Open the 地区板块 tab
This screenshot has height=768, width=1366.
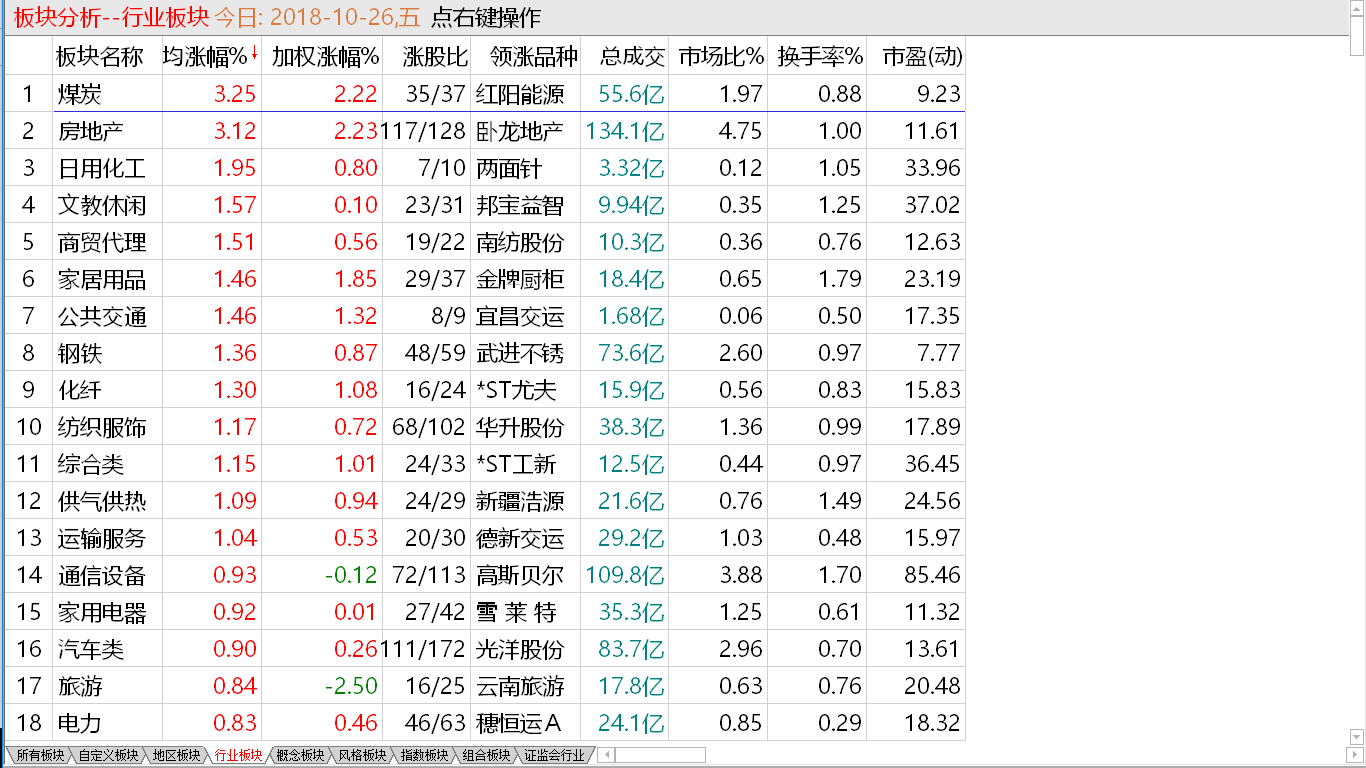click(x=176, y=755)
